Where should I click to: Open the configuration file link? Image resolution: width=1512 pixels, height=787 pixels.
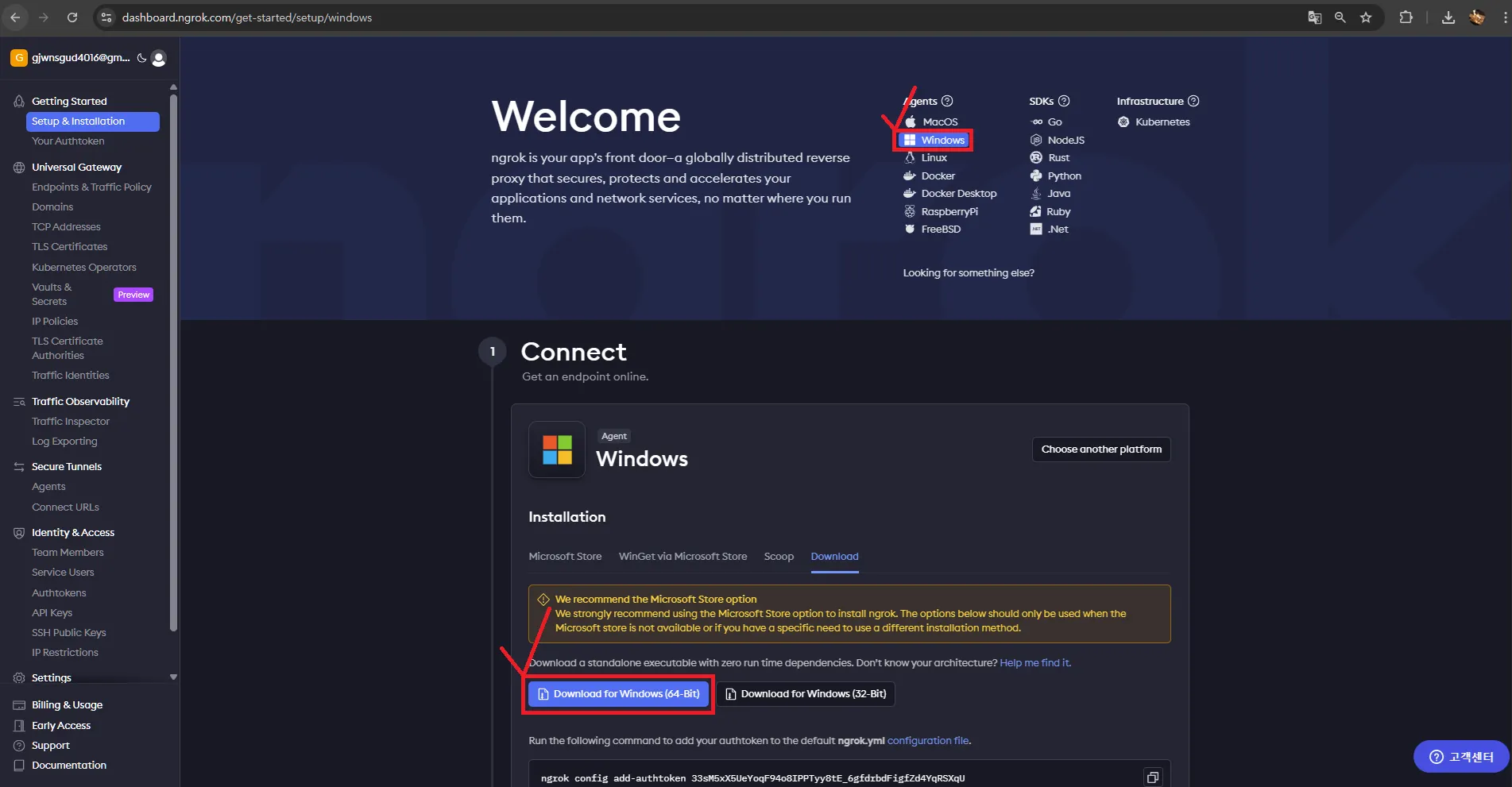[x=928, y=740]
